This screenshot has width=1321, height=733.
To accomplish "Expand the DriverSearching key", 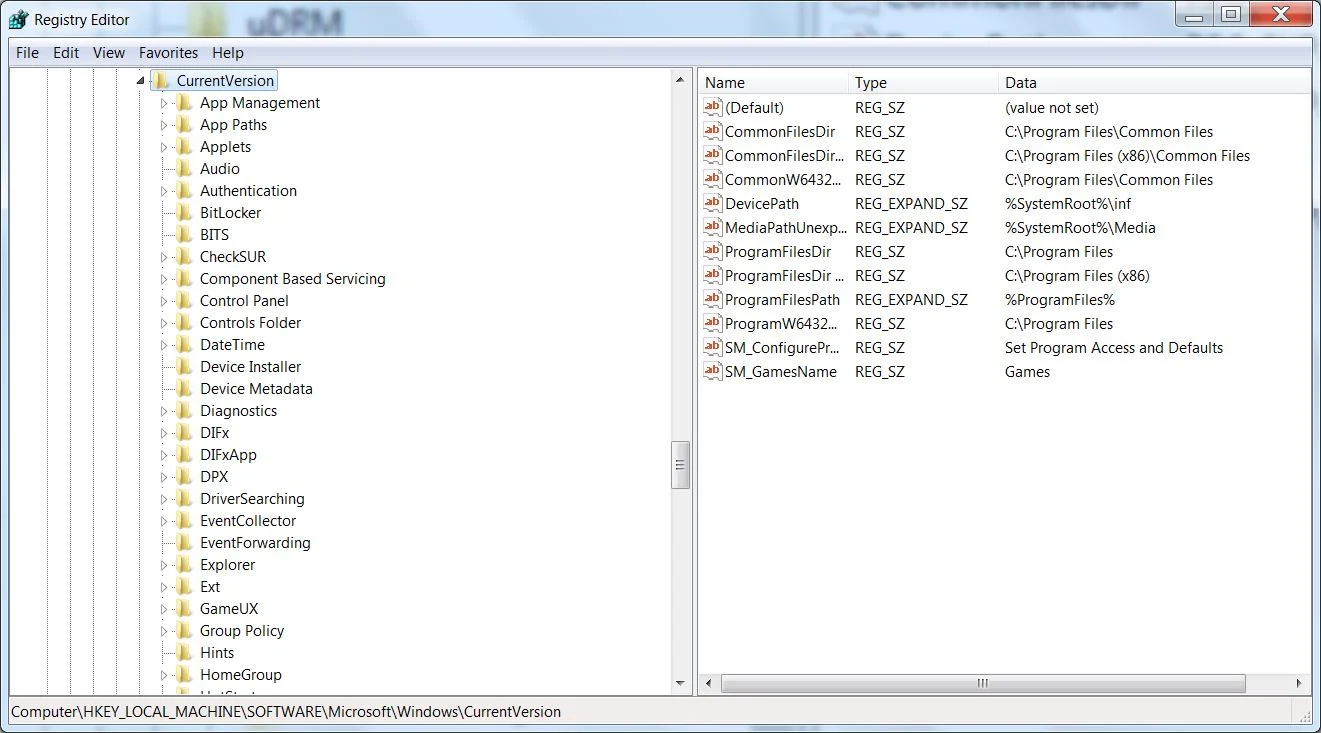I will tap(164, 499).
